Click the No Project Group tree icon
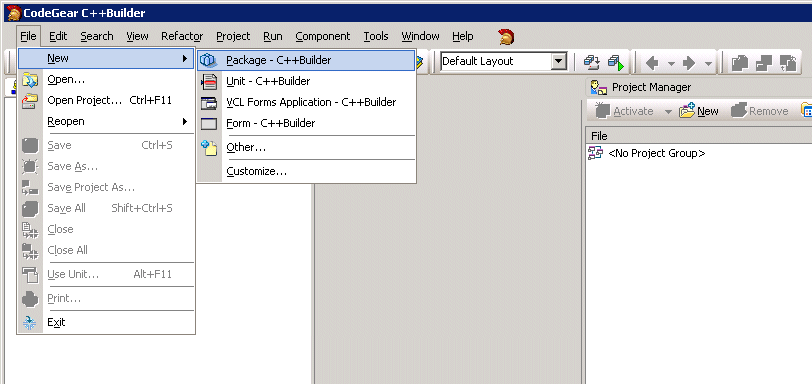 pos(596,153)
